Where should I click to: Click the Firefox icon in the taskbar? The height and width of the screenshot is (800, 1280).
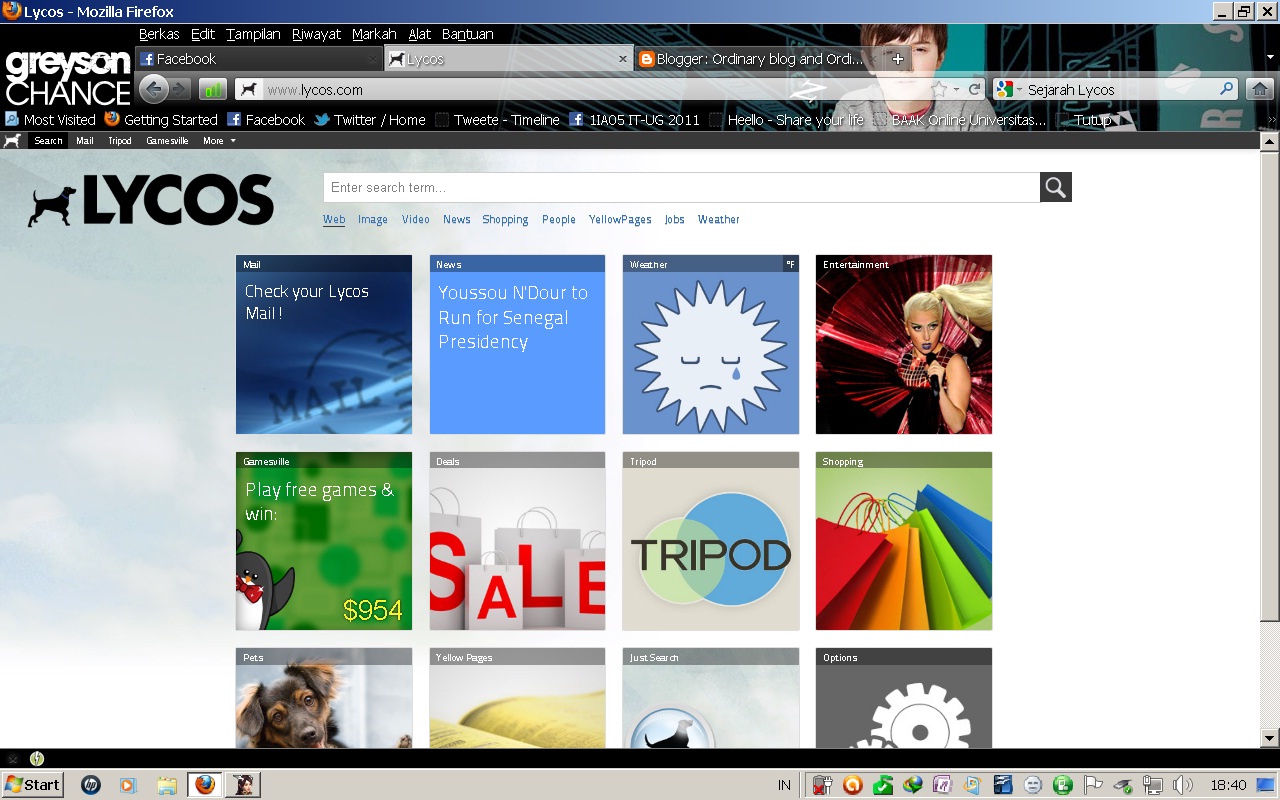205,785
